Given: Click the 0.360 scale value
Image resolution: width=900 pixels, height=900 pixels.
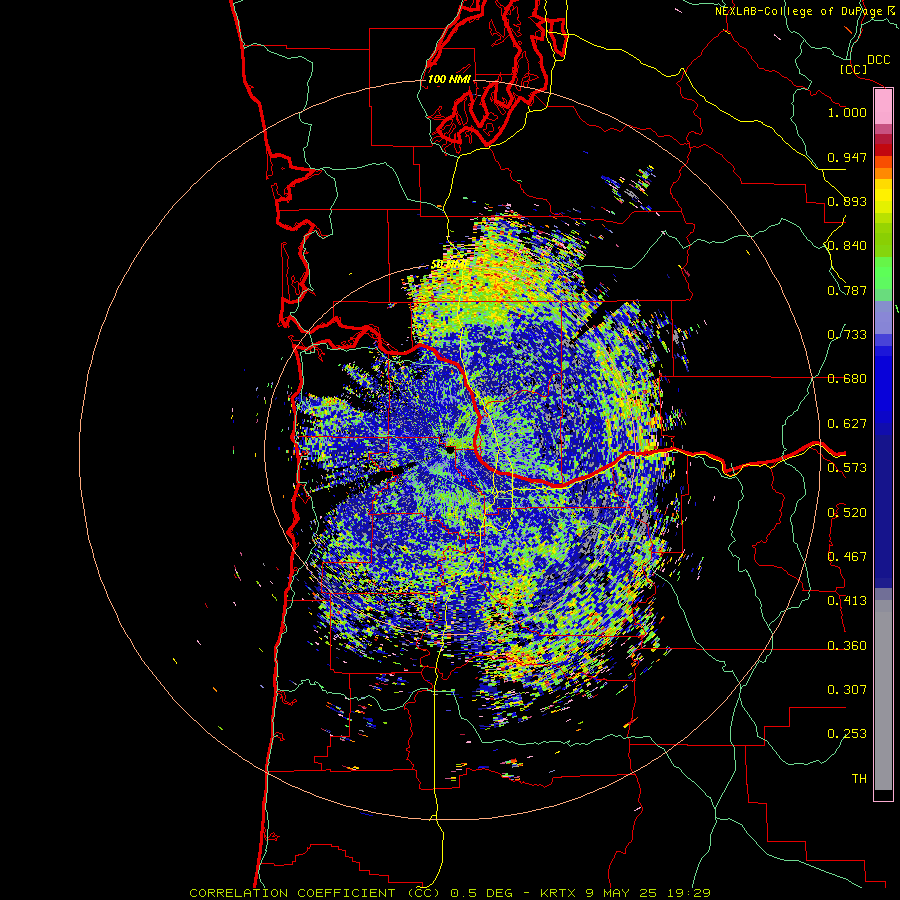Looking at the screenshot, I should click(847, 646).
